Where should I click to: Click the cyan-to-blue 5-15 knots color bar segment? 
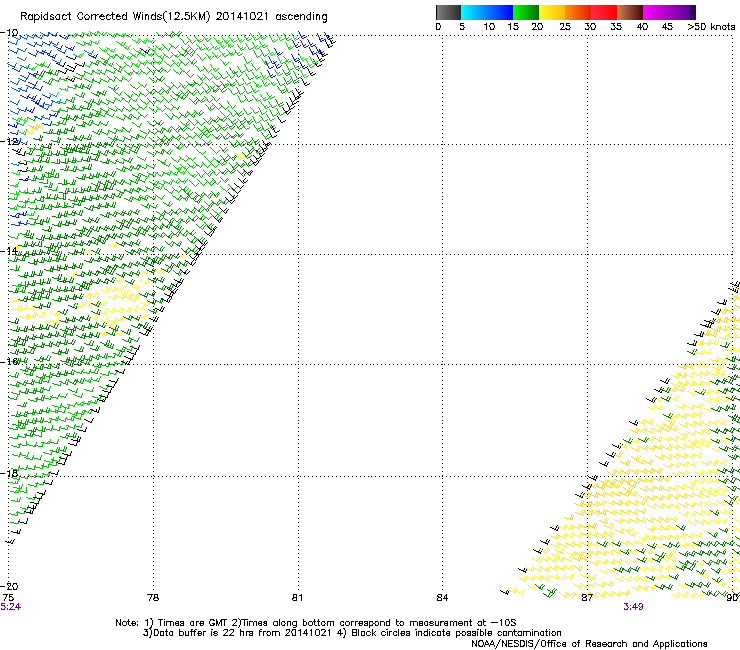tap(487, 12)
